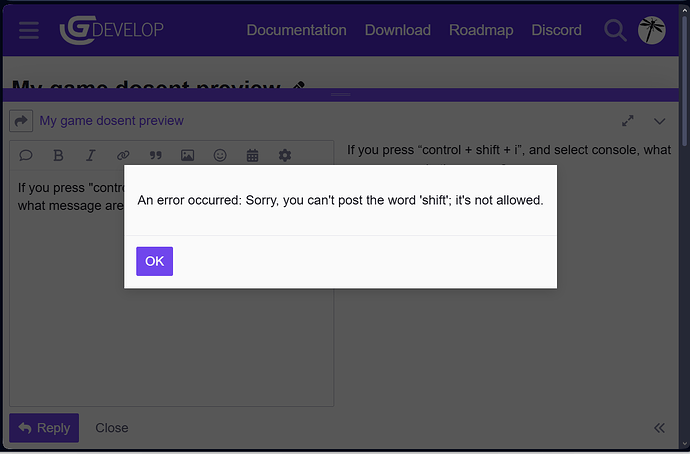Open the Documentation page

coord(296,30)
